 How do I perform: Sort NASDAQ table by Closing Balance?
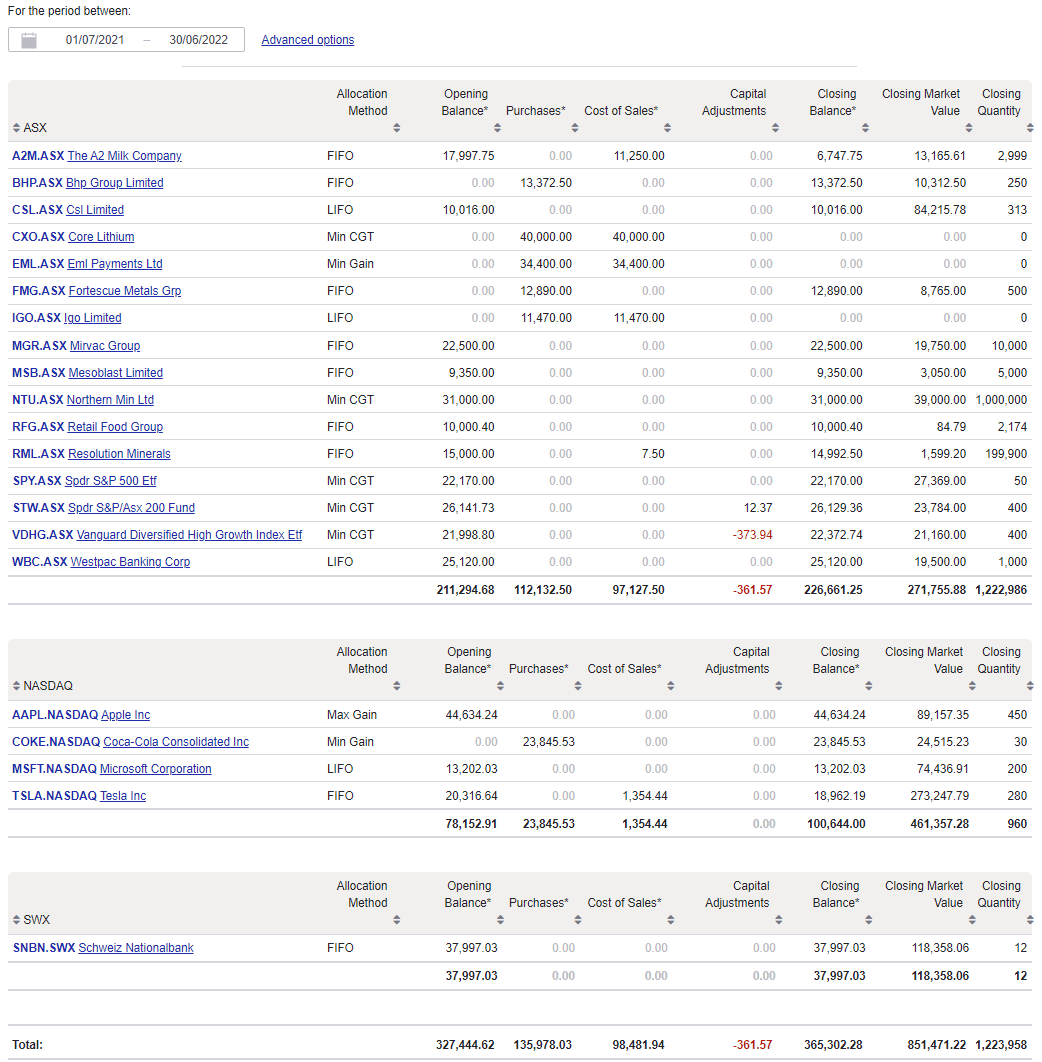click(869, 686)
